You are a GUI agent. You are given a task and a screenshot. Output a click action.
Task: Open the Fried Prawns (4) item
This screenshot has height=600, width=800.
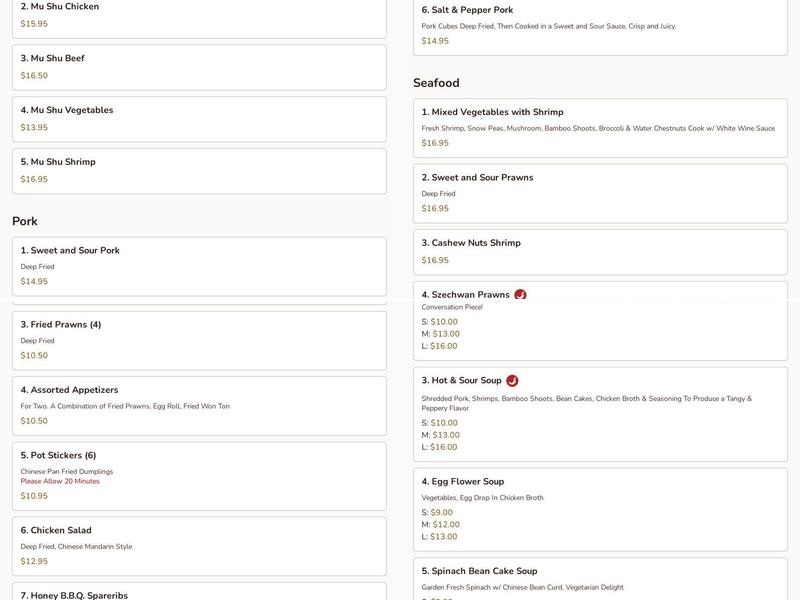(x=199, y=340)
